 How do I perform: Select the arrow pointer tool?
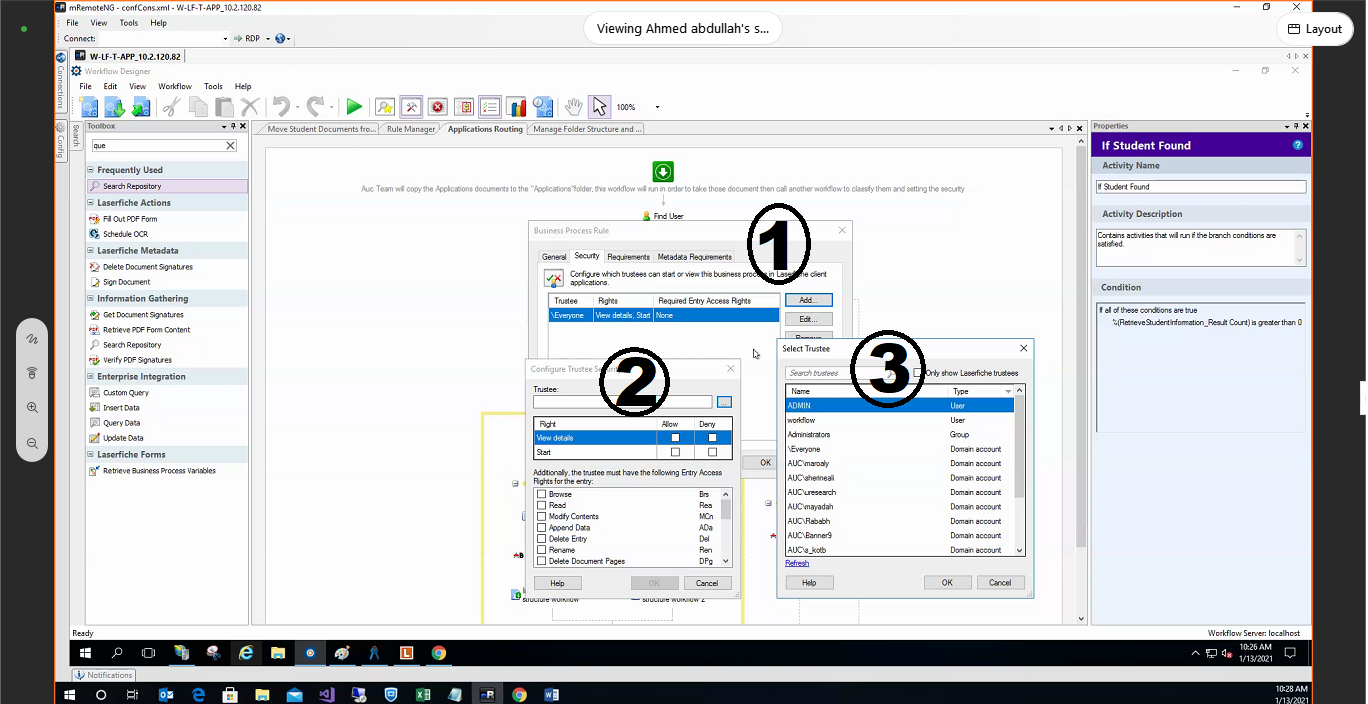point(599,107)
